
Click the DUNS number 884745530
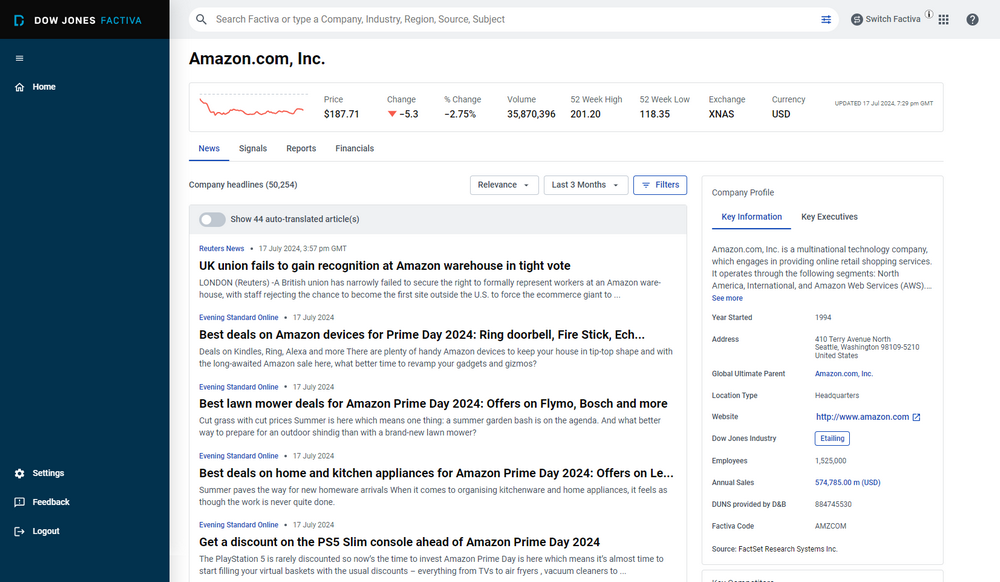pos(833,504)
